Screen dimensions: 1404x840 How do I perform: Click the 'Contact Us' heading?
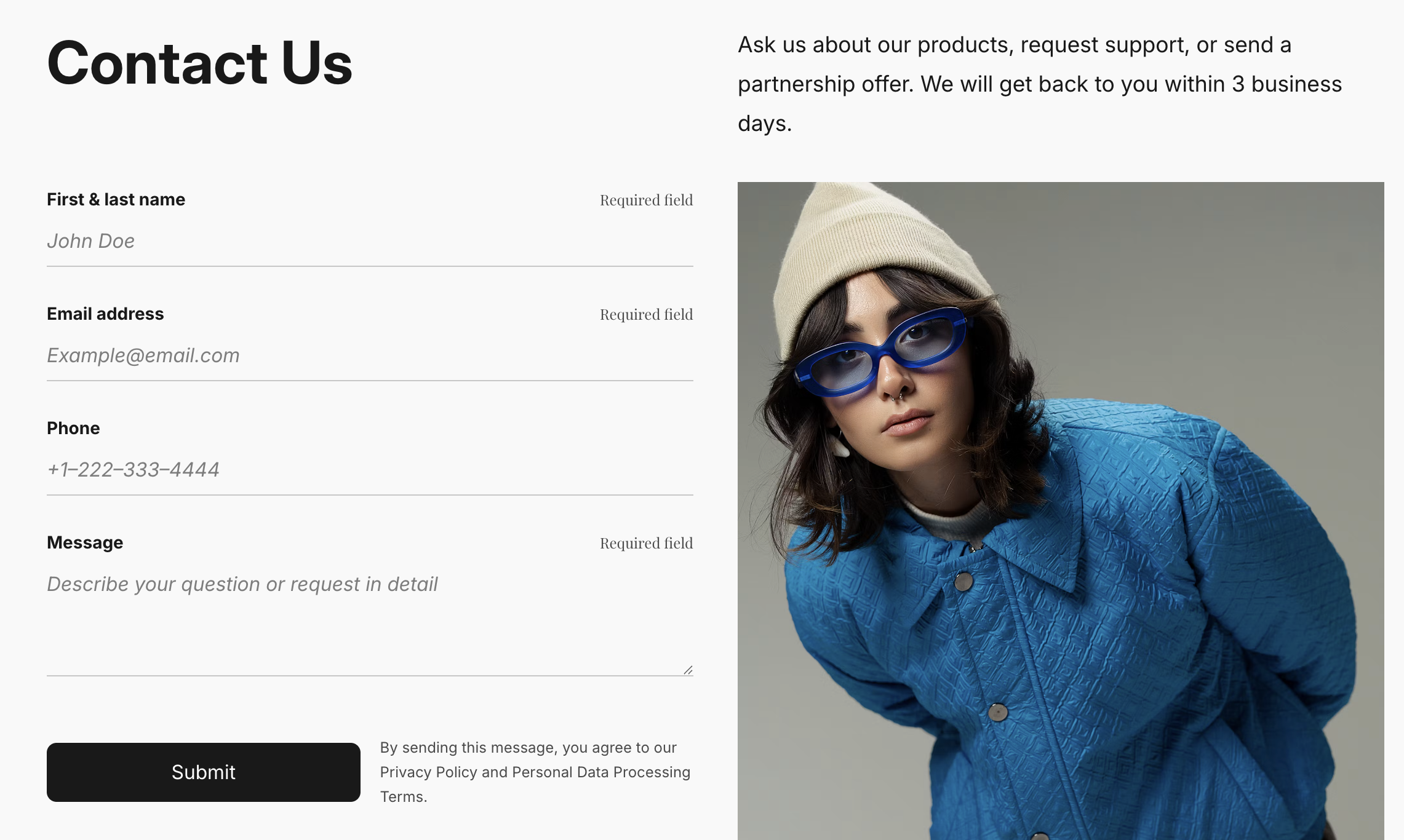coord(199,63)
